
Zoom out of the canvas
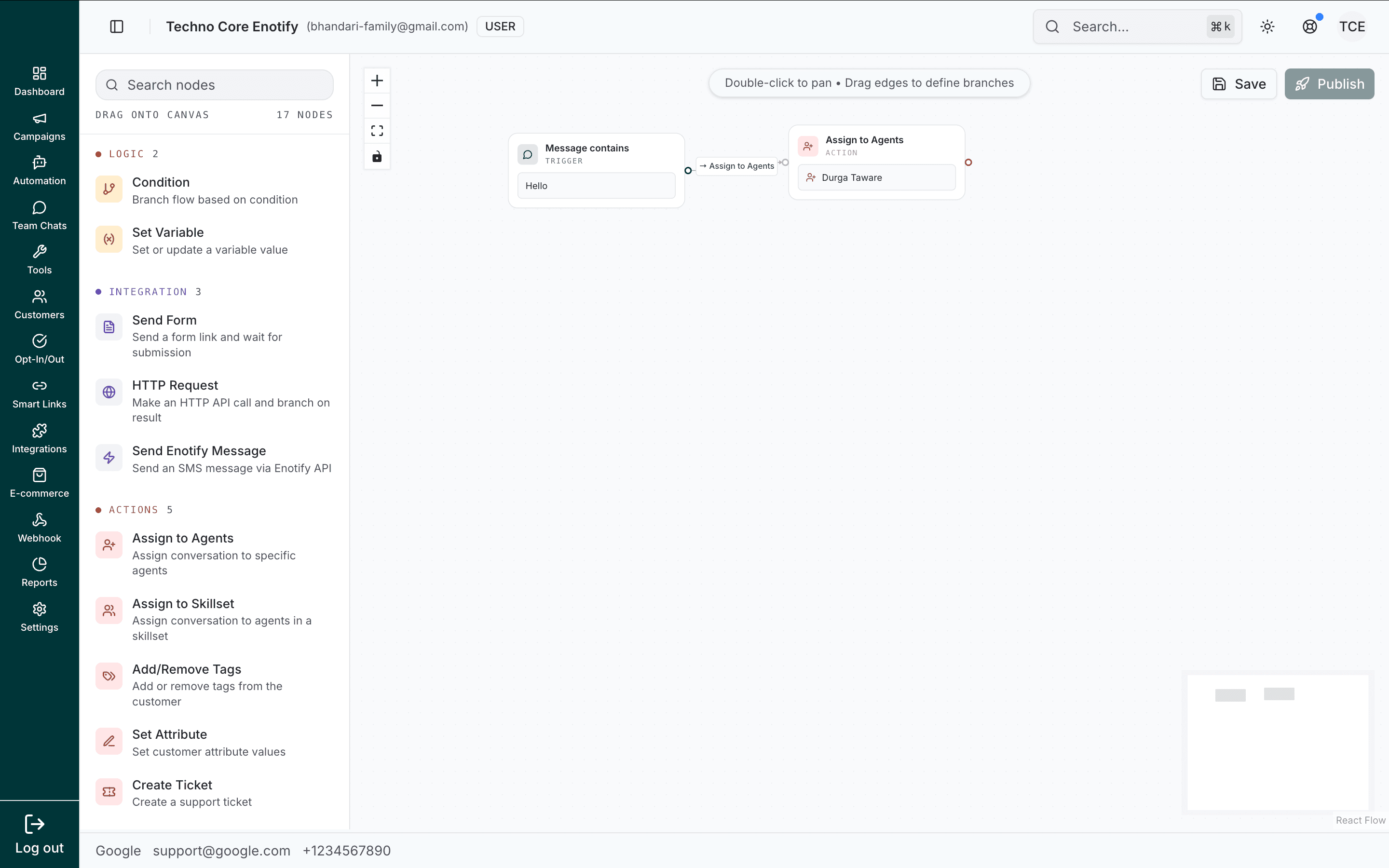377,106
